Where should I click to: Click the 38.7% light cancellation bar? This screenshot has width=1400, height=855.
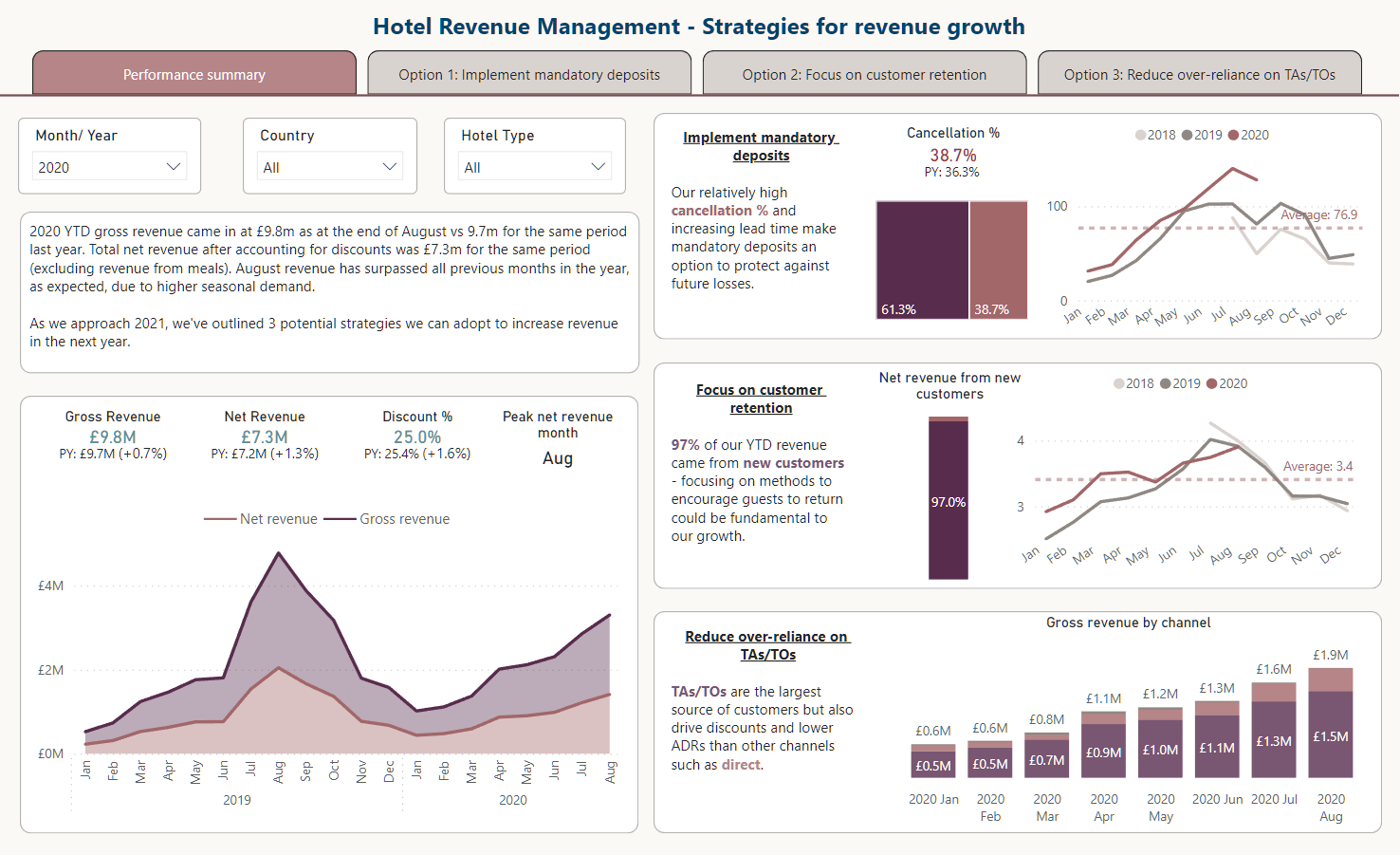click(x=999, y=260)
